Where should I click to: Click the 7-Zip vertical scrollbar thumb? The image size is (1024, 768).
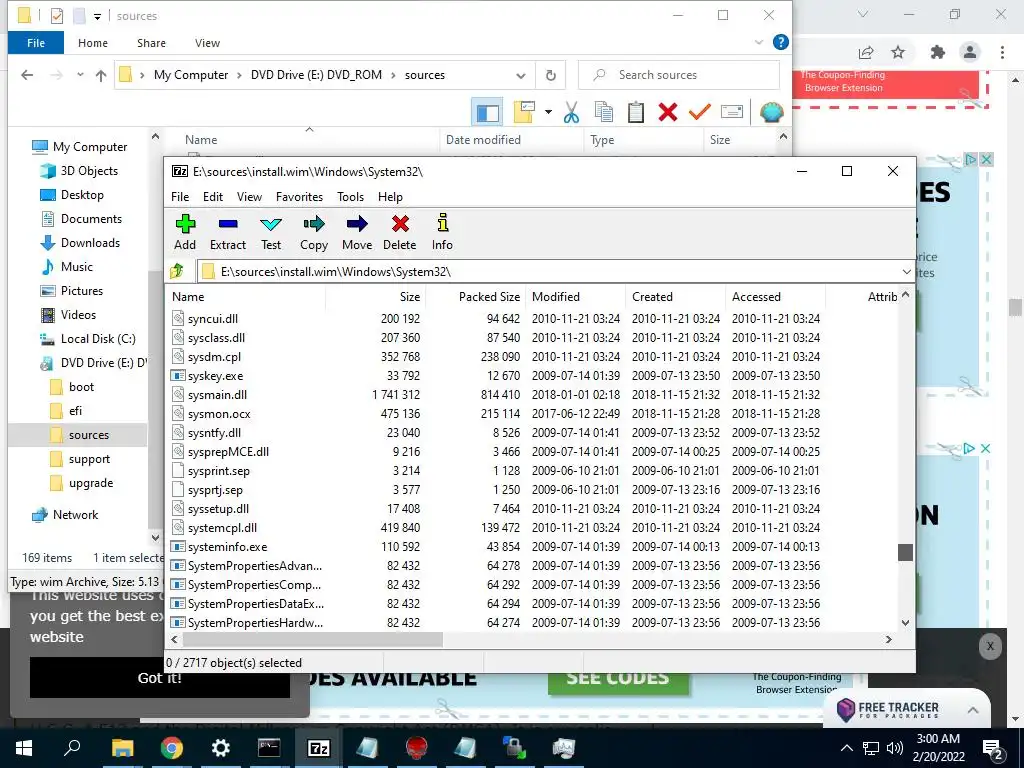[905, 552]
